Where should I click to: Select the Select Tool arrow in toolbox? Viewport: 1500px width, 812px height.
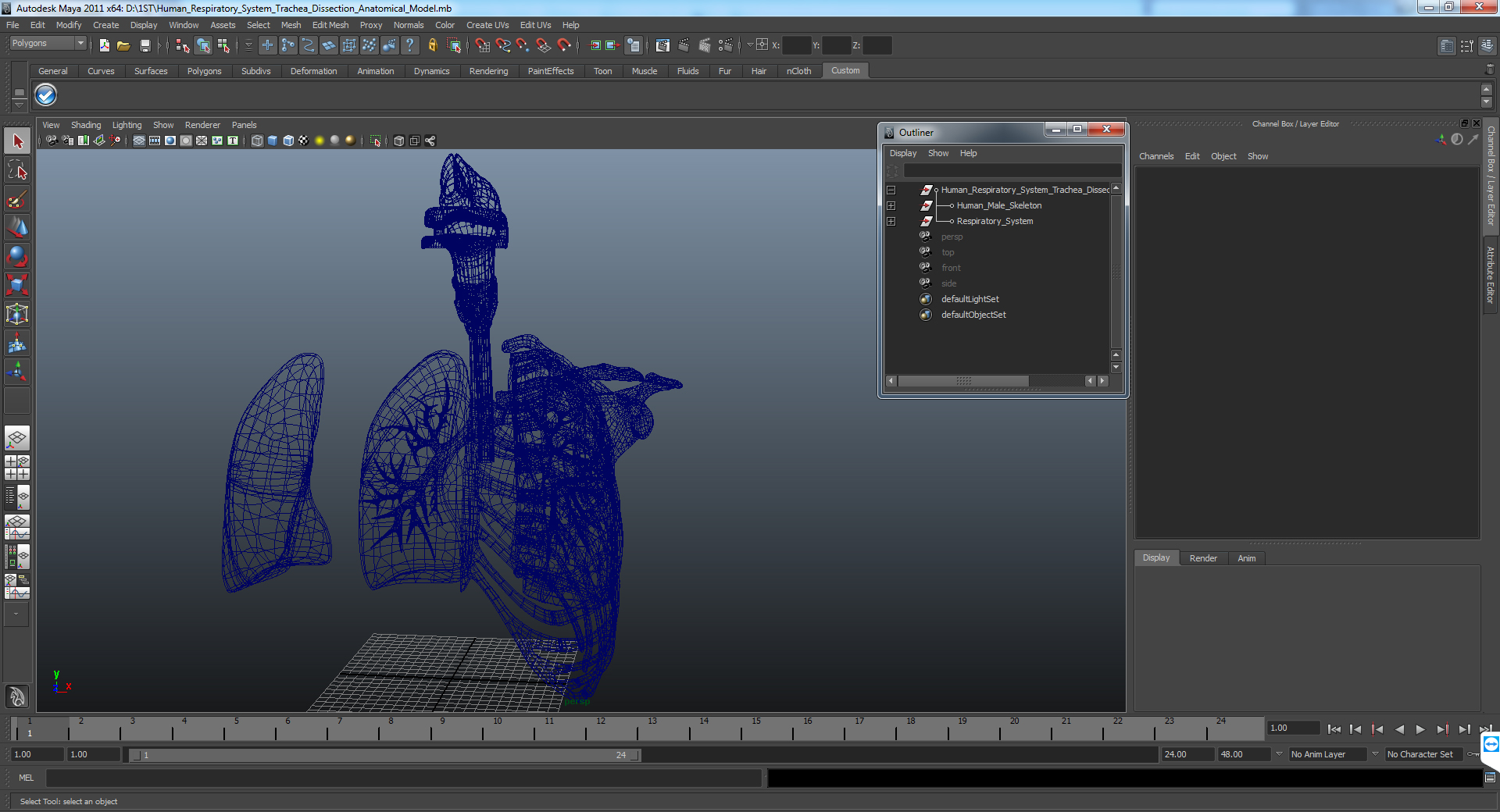tap(17, 141)
